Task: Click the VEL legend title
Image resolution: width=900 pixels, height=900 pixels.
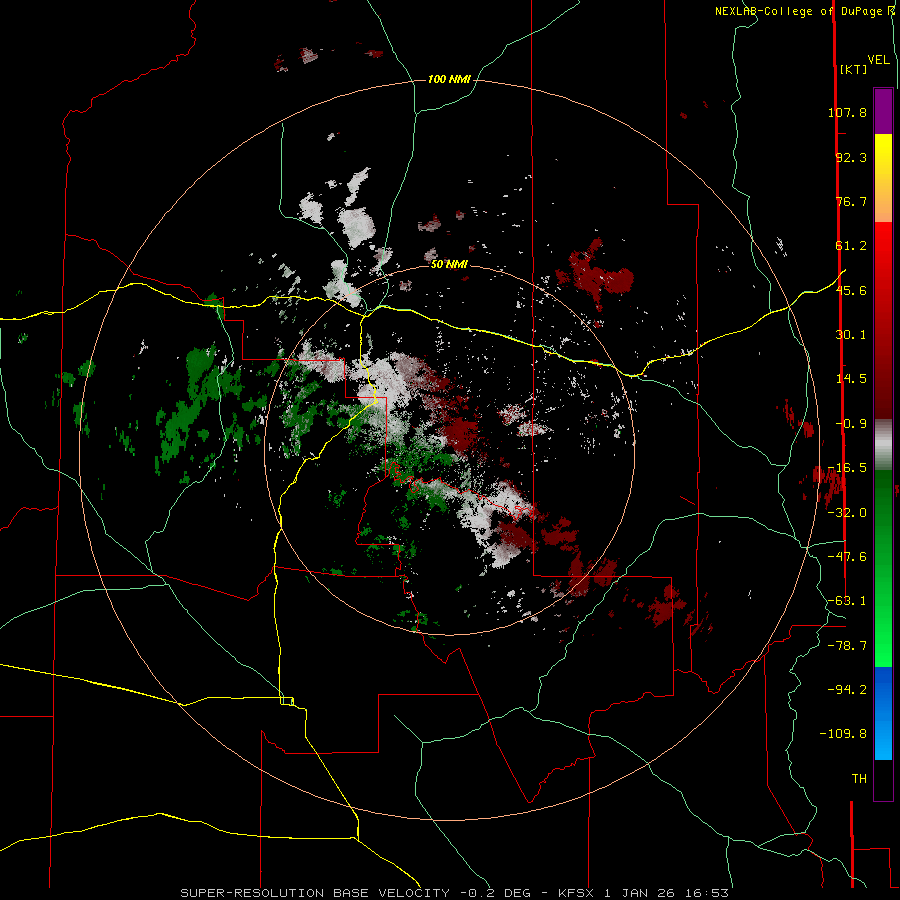Action: (878, 60)
